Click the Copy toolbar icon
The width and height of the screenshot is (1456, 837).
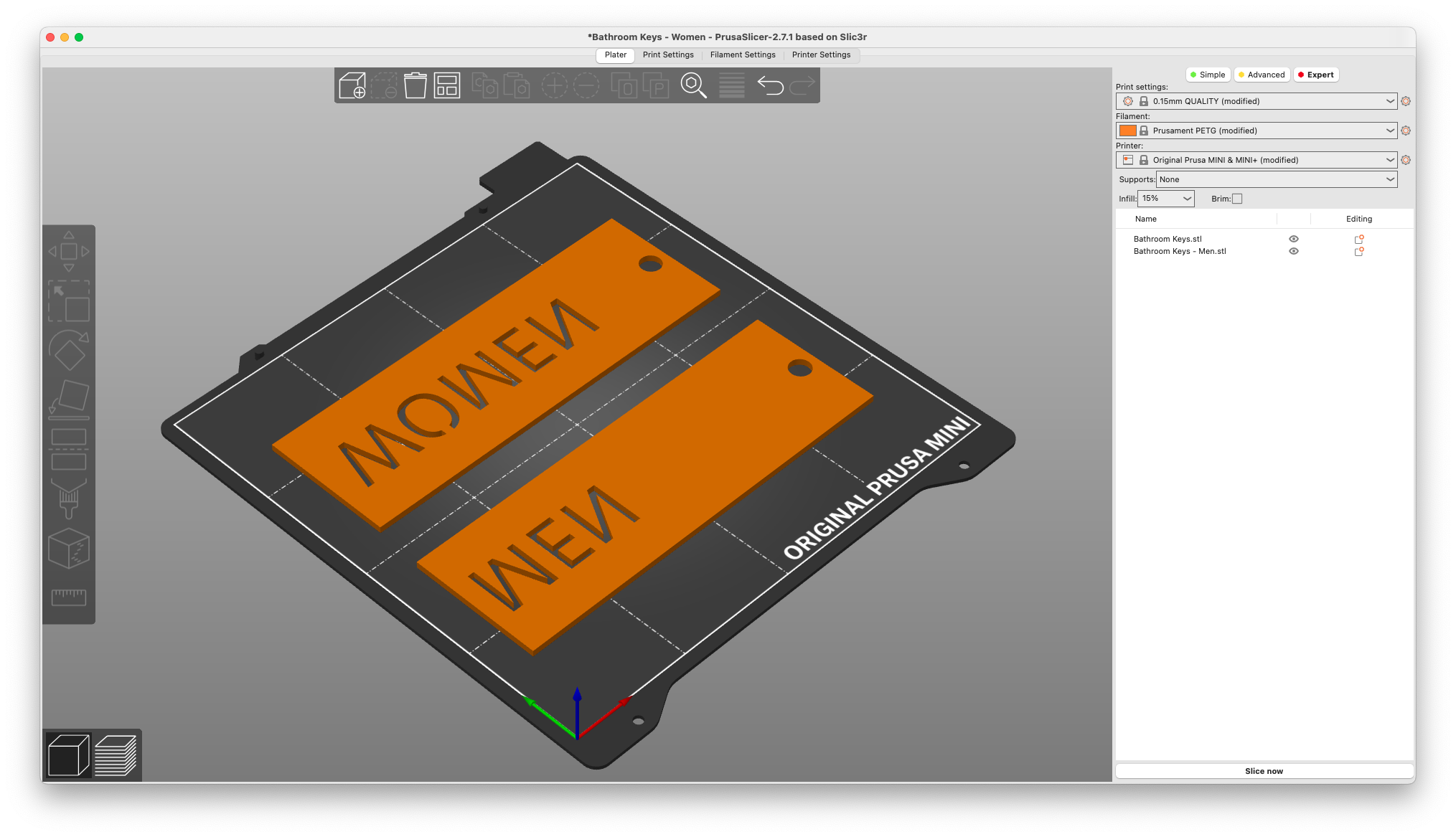485,86
